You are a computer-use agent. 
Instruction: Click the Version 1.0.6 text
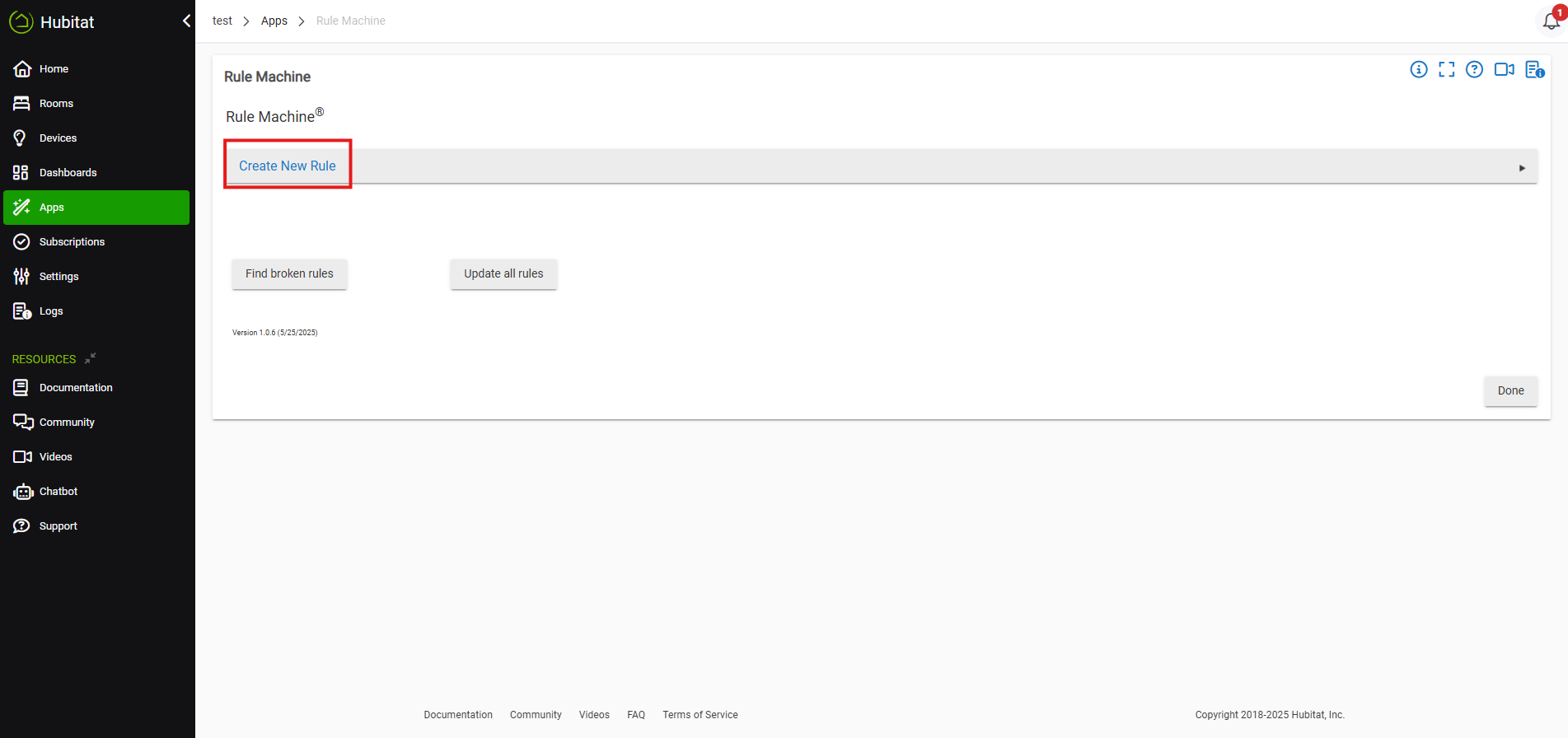(x=275, y=333)
